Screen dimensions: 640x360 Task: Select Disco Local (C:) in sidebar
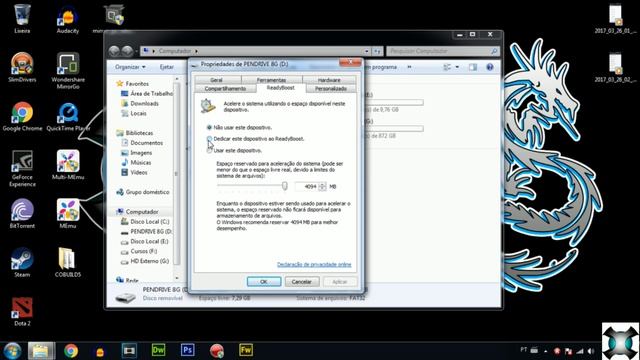click(145, 222)
